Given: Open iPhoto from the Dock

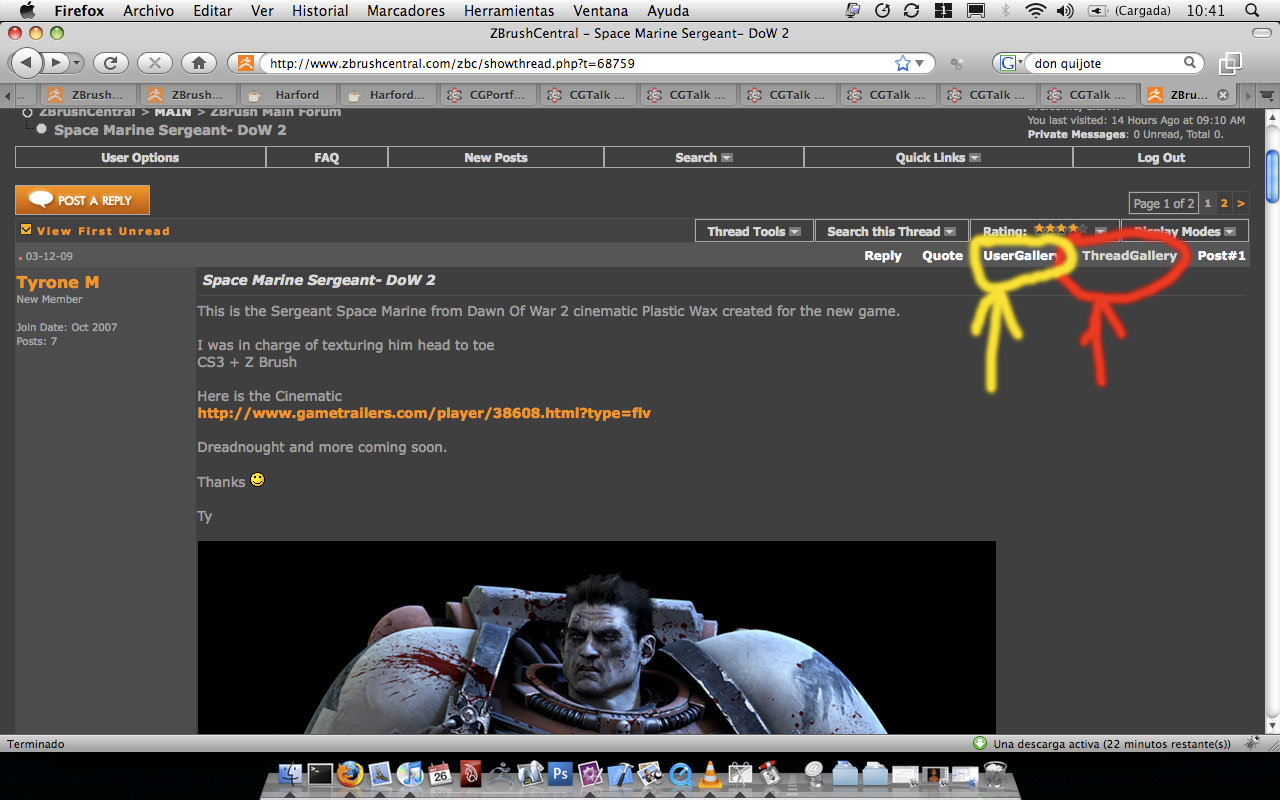Looking at the screenshot, I should pos(650,773).
